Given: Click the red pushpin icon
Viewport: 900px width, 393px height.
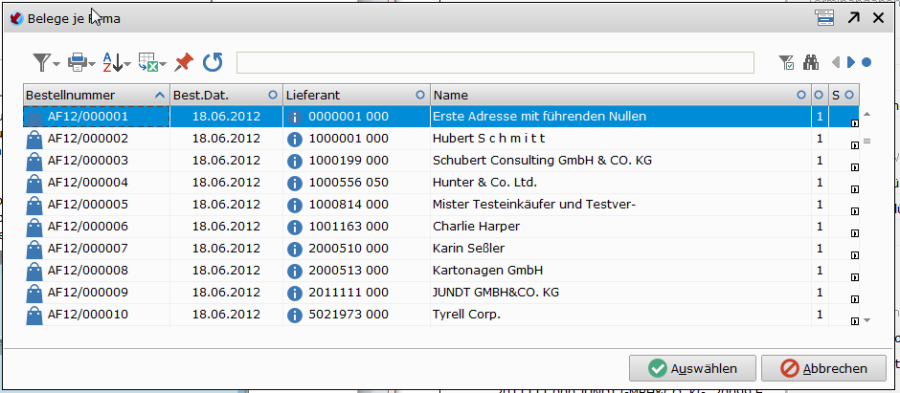Looking at the screenshot, I should (x=184, y=62).
